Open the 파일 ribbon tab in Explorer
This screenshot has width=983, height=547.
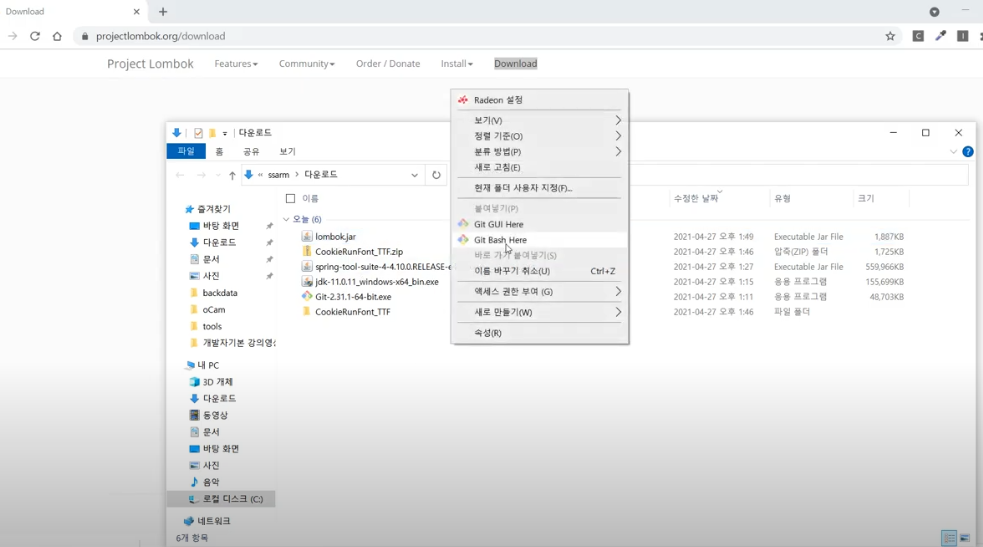tap(186, 152)
